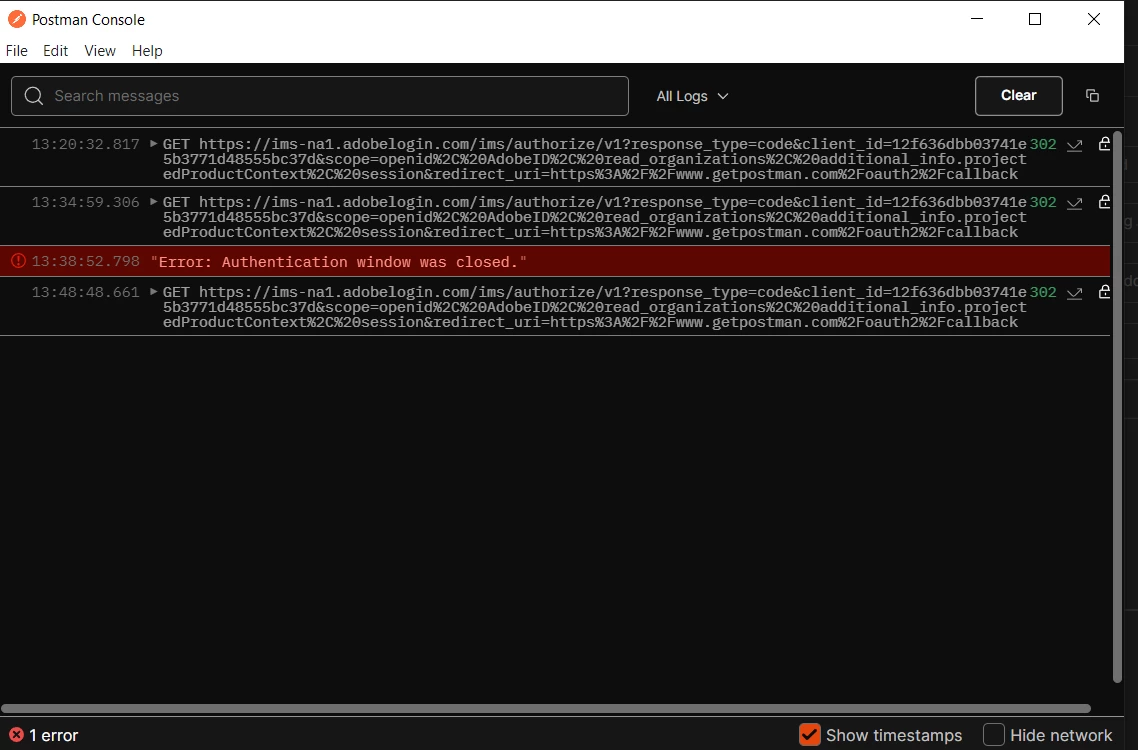Click the lock icon on the 13:34:59.306 row

(1104, 202)
